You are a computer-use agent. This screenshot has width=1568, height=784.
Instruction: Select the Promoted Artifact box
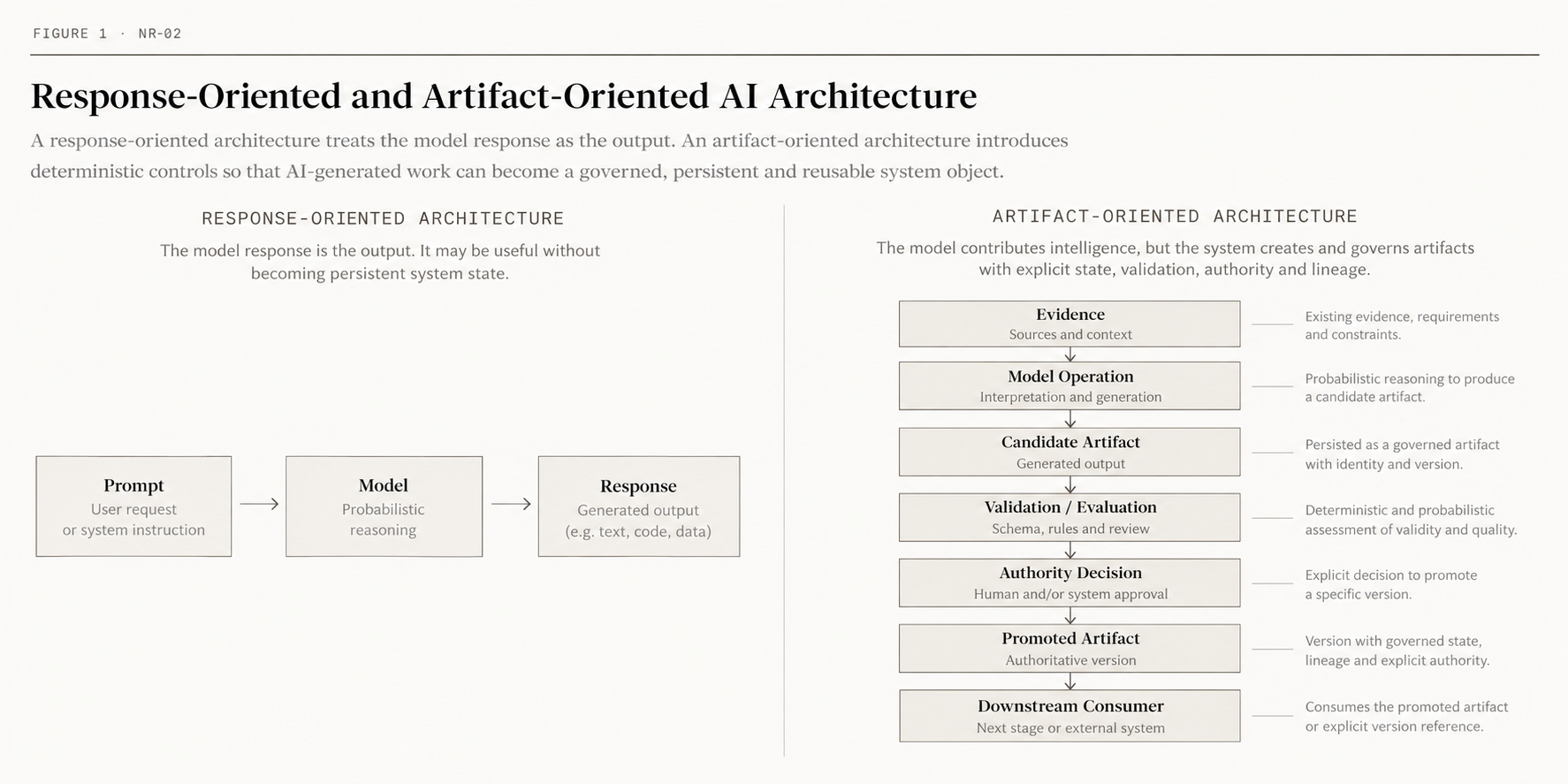point(1069,649)
